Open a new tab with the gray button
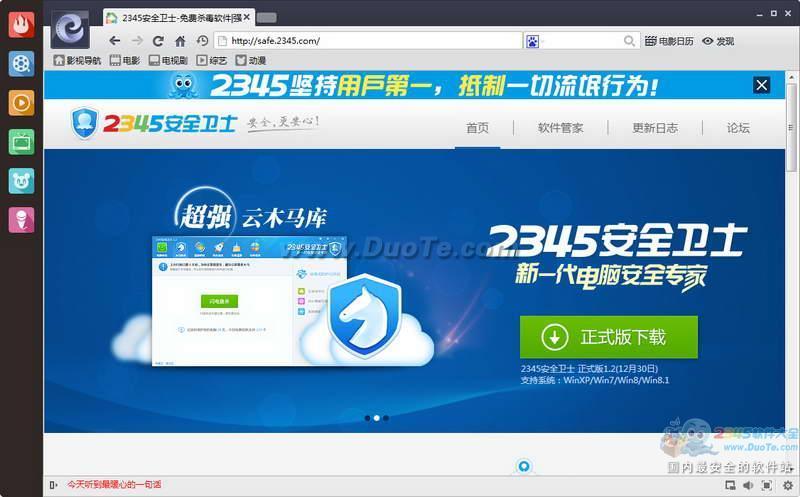 pyautogui.click(x=266, y=18)
